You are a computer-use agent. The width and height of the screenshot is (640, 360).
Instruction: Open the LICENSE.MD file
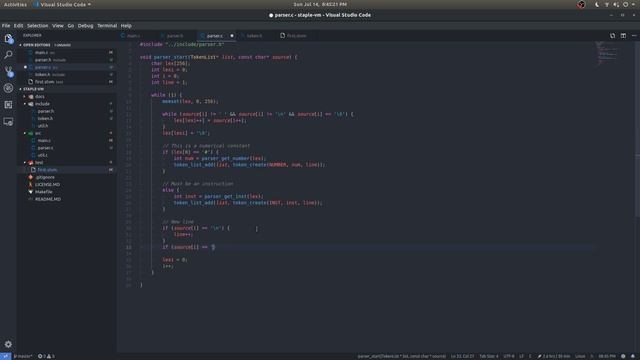(x=67, y=184)
